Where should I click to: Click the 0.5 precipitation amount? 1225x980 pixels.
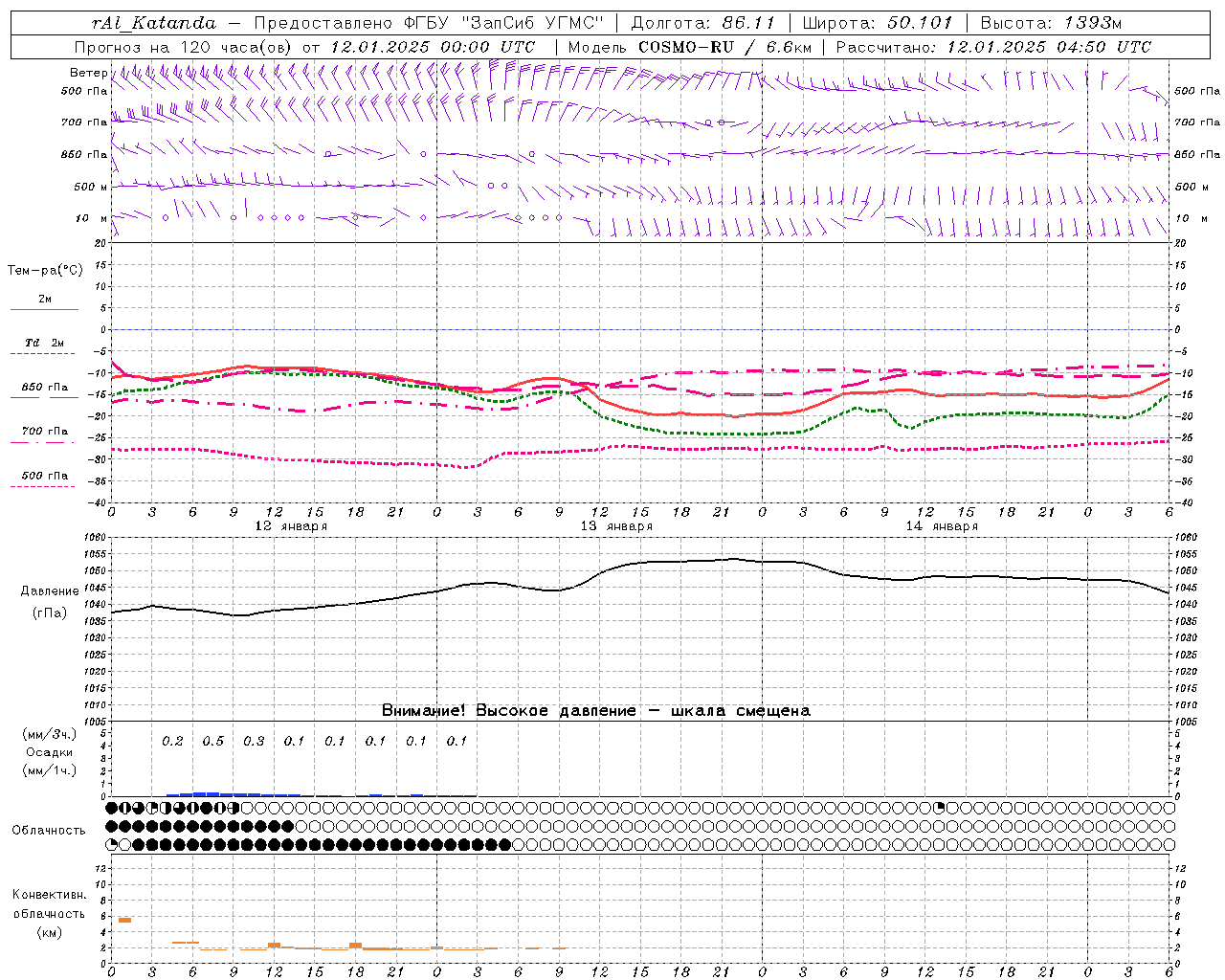(x=212, y=742)
